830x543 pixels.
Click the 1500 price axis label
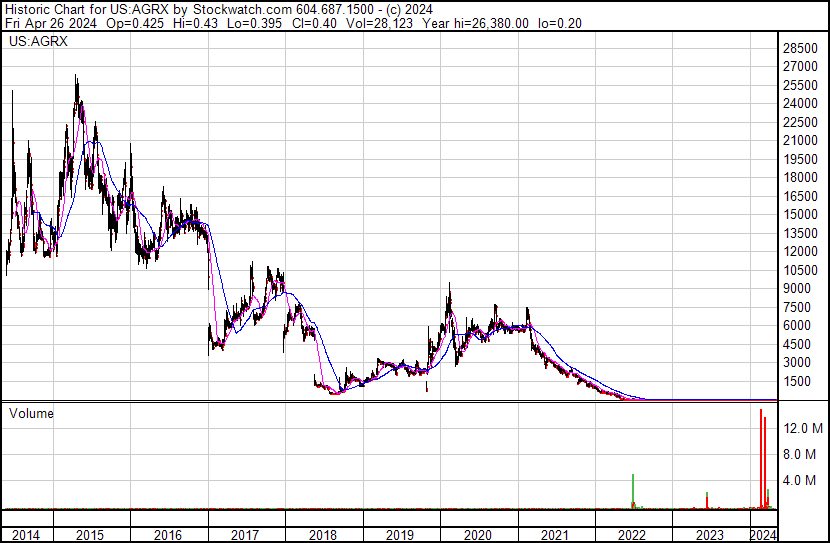coord(797,382)
